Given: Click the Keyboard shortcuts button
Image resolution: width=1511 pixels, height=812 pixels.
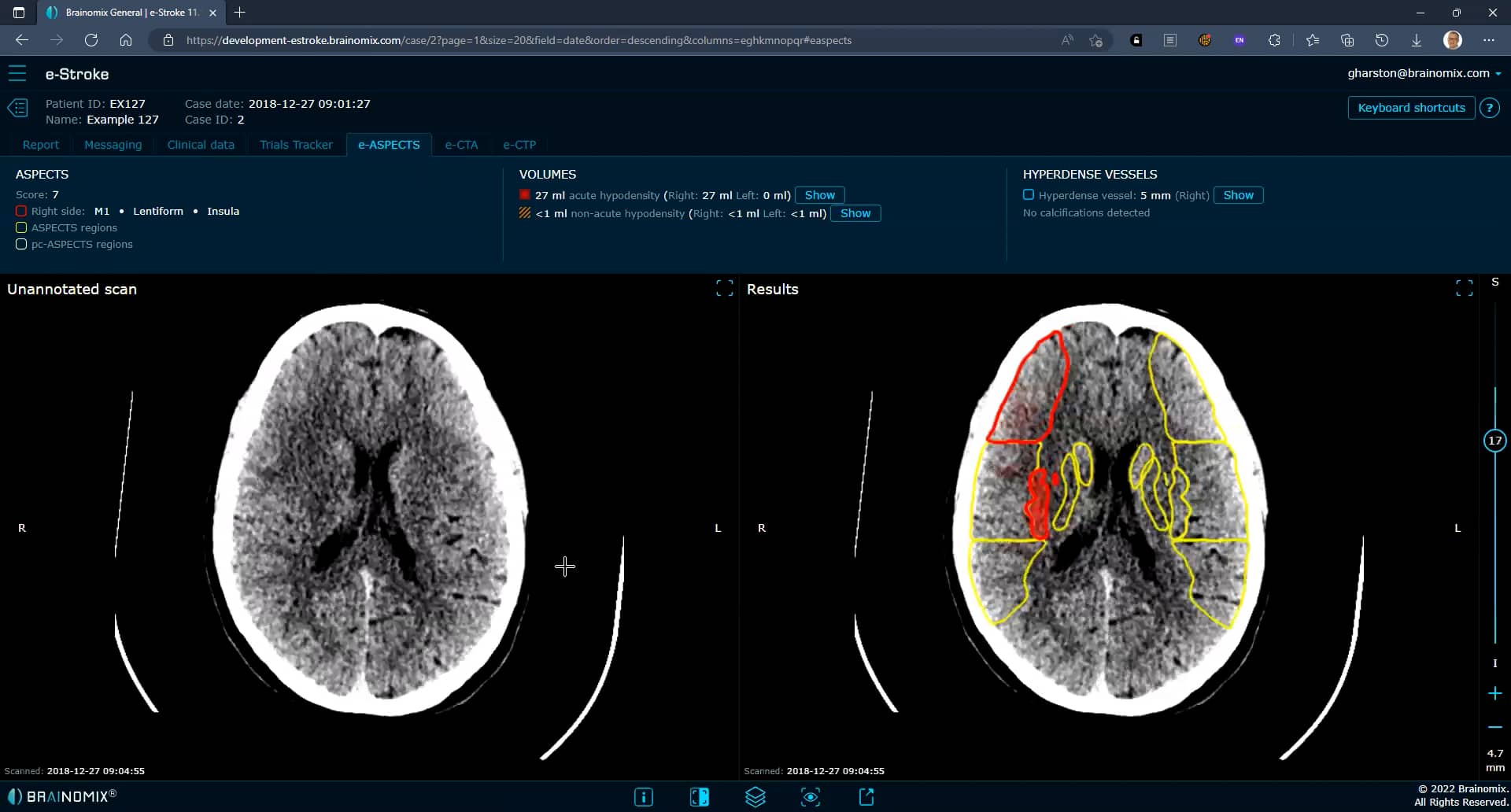Looking at the screenshot, I should pos(1411,108).
